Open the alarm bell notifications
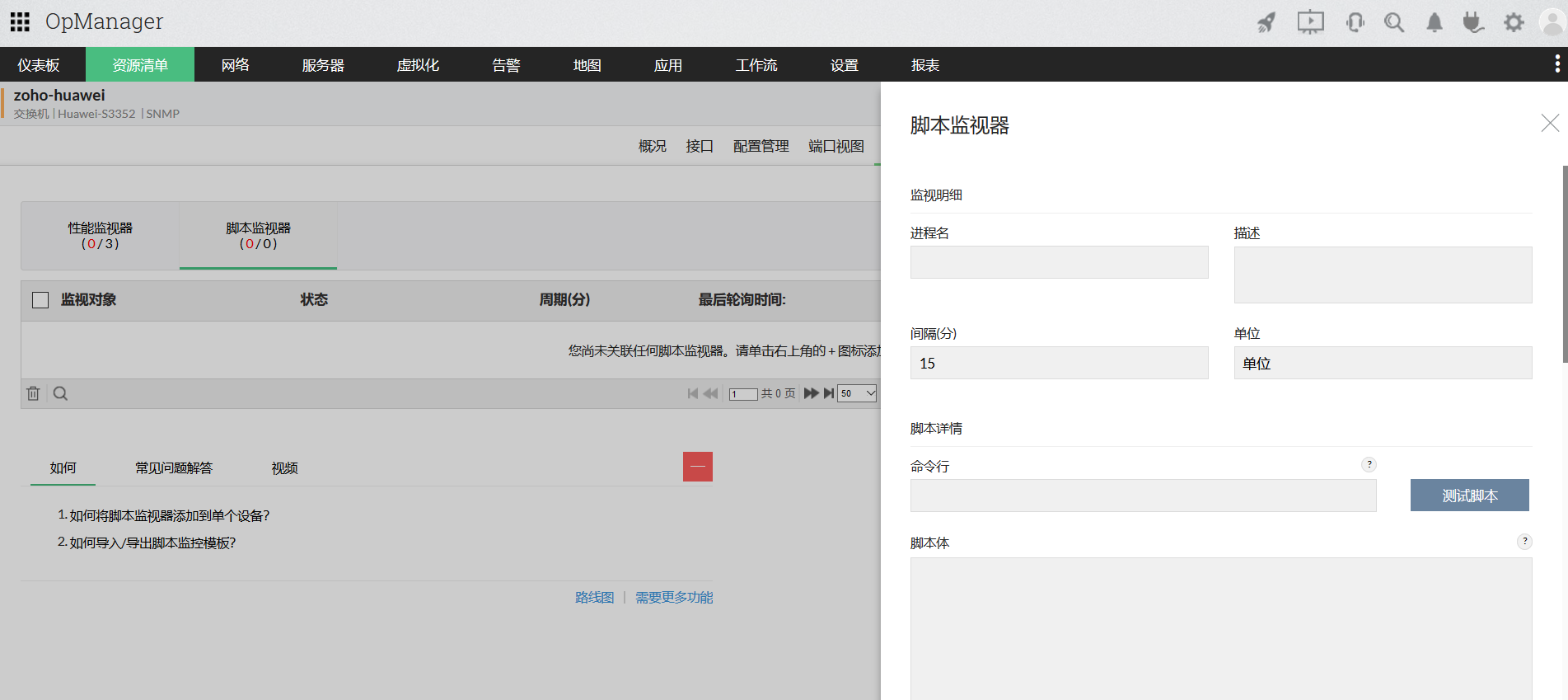 pyautogui.click(x=1435, y=22)
